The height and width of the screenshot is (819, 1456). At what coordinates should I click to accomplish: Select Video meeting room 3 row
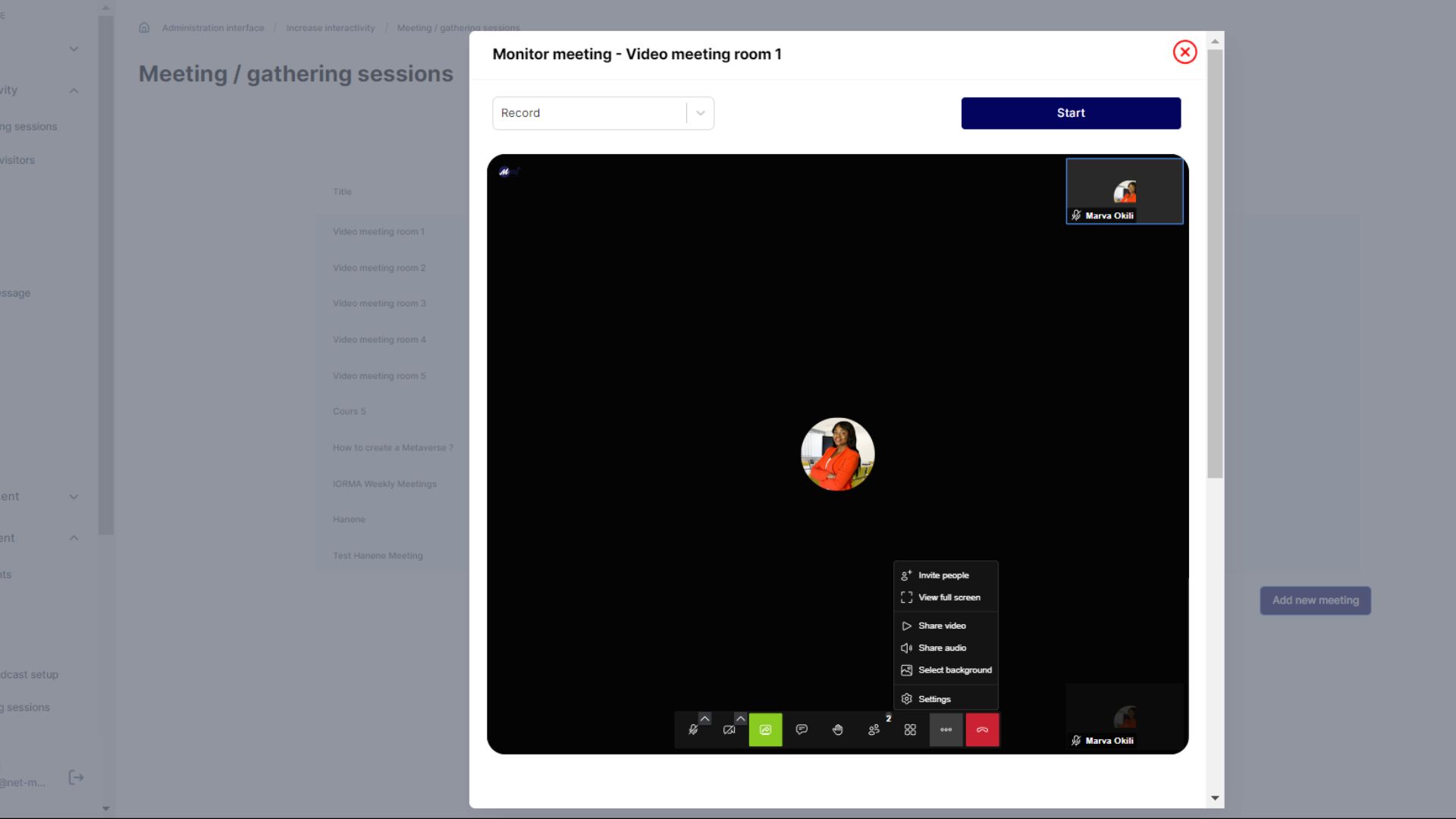pos(379,303)
